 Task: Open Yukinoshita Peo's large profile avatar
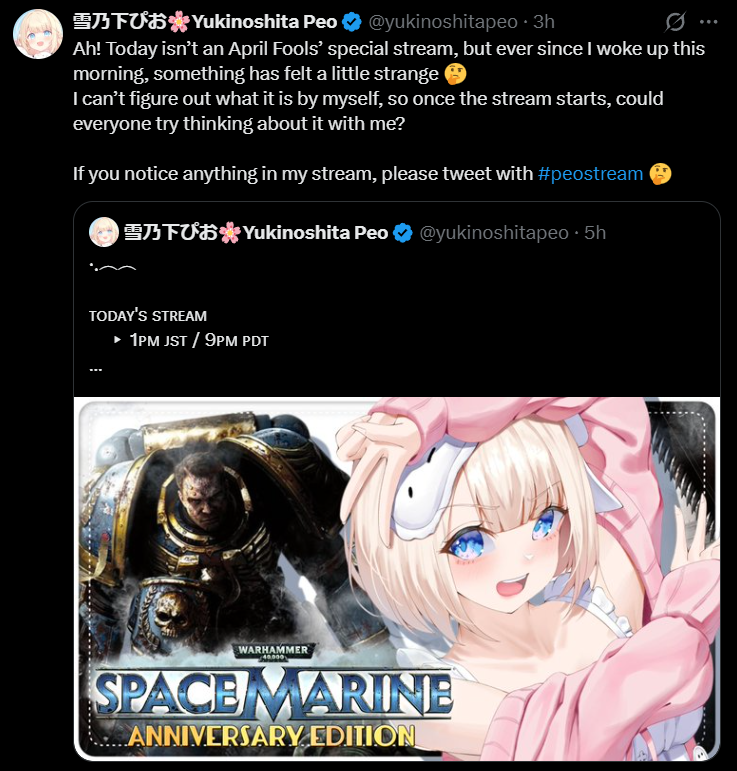[38, 33]
